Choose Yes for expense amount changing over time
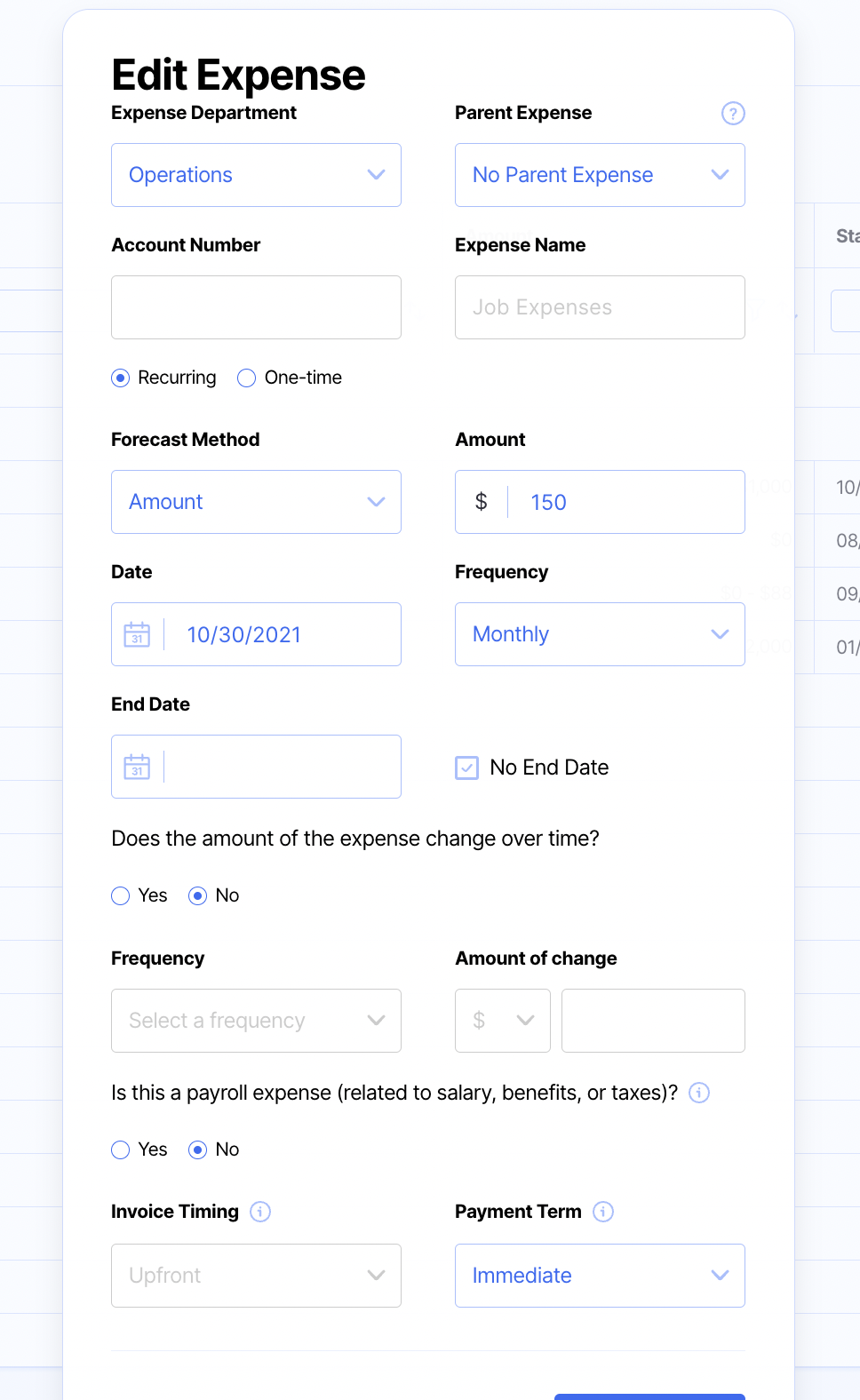This screenshot has height=1400, width=860. tap(121, 895)
